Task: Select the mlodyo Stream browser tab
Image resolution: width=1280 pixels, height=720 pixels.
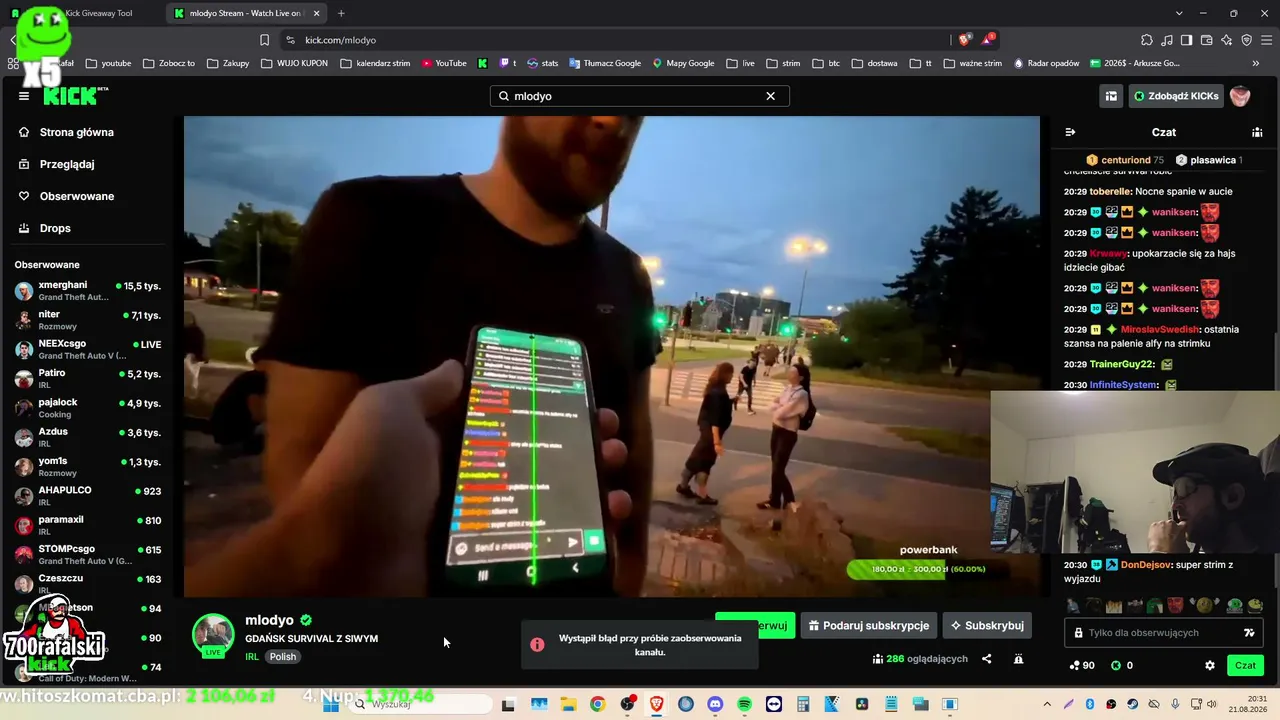Action: coord(246,13)
